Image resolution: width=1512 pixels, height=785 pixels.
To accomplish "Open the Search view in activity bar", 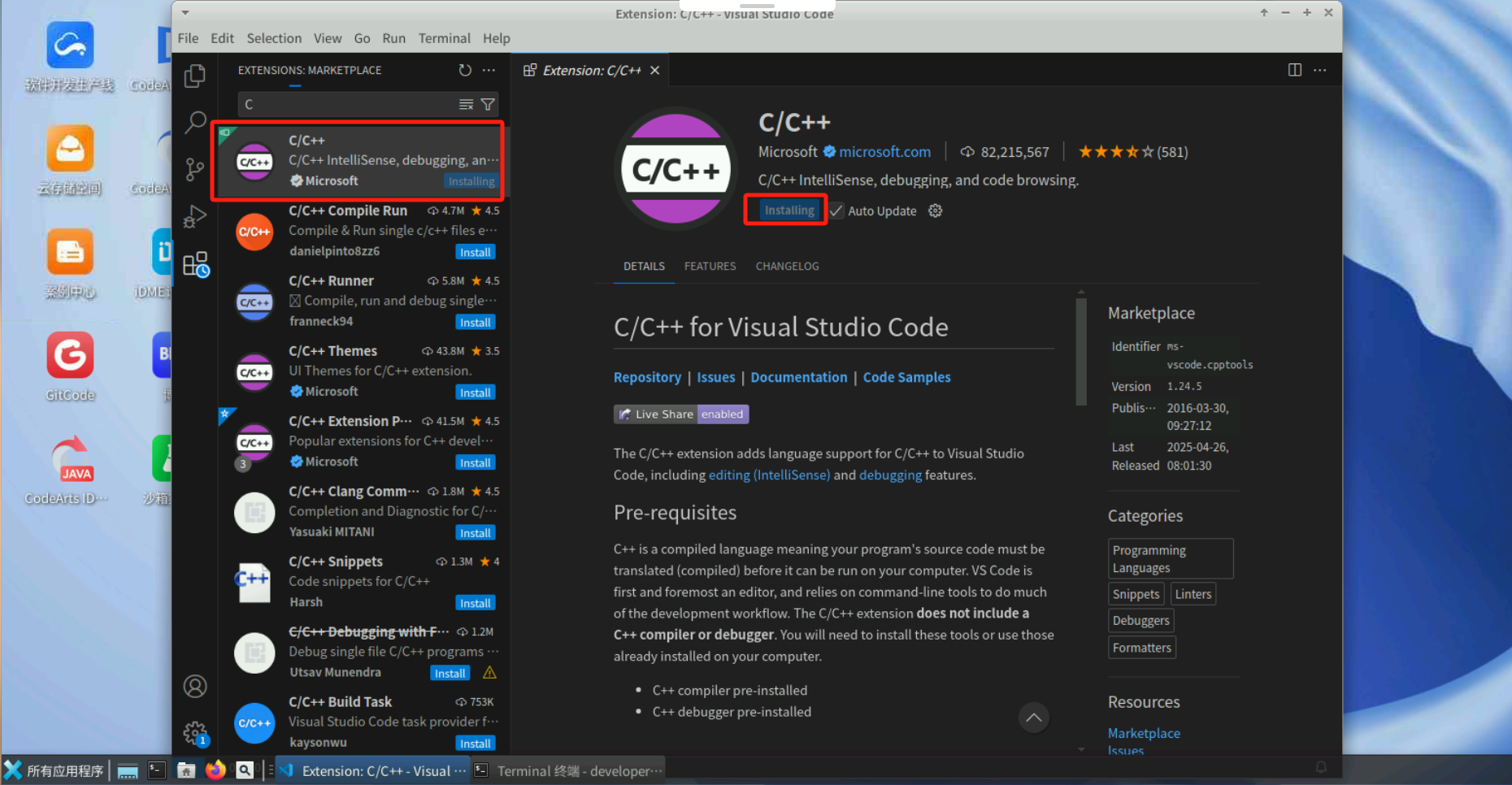I will [x=195, y=123].
